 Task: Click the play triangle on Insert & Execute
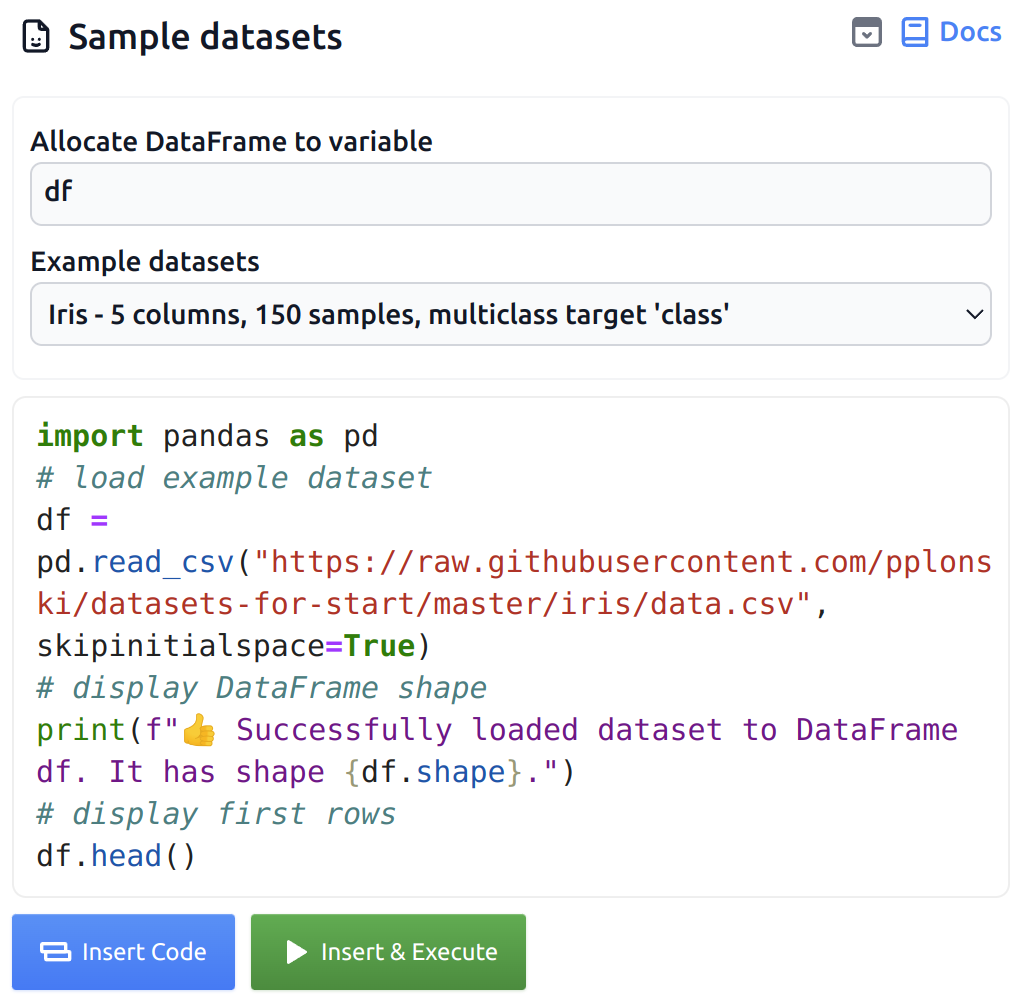[296, 952]
